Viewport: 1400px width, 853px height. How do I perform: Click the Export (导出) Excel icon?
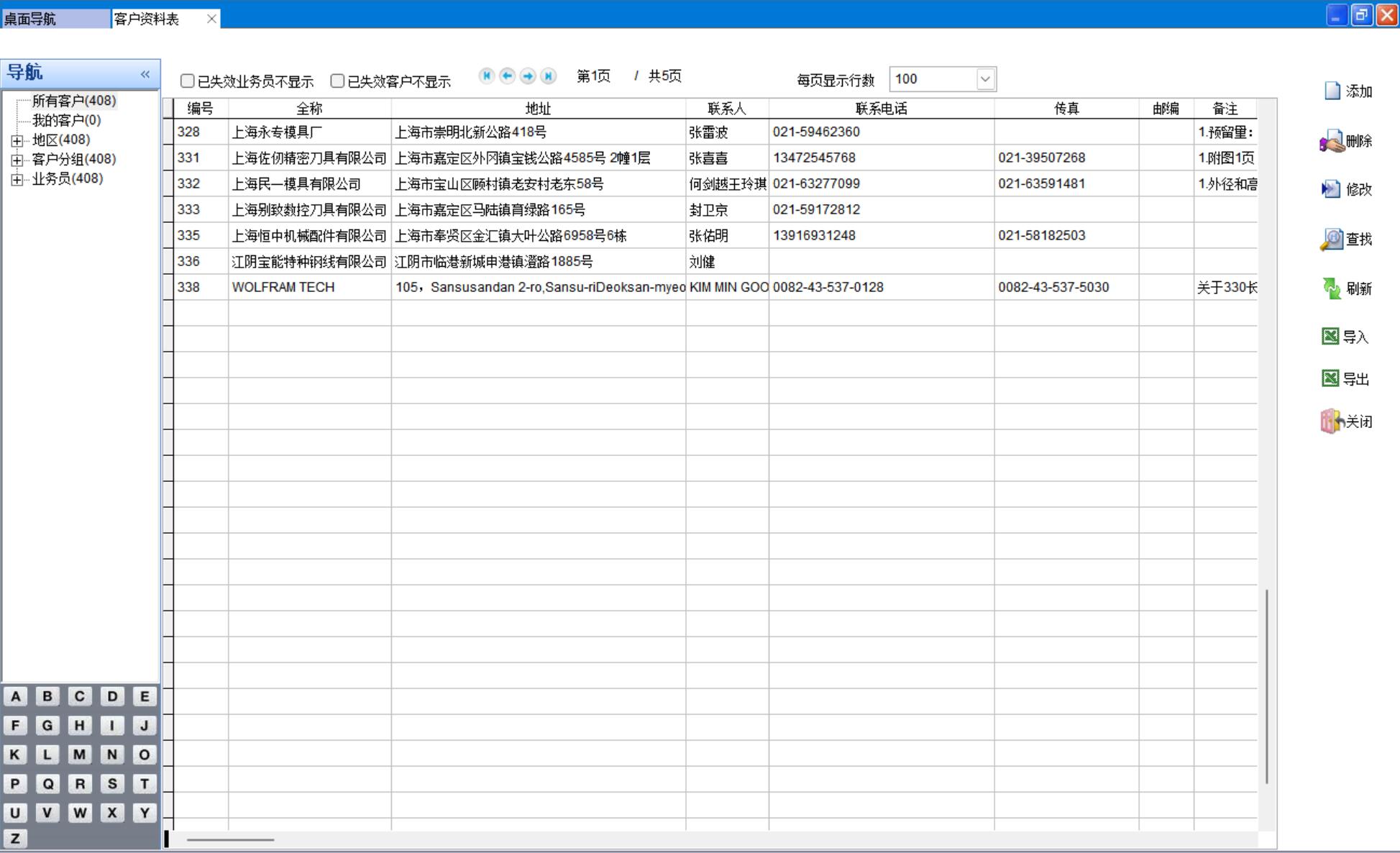1330,378
